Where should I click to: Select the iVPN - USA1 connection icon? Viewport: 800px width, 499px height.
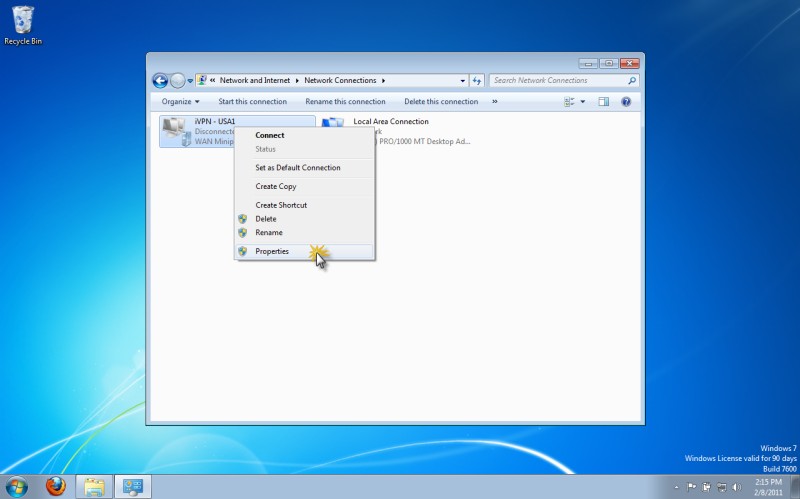[x=177, y=131]
